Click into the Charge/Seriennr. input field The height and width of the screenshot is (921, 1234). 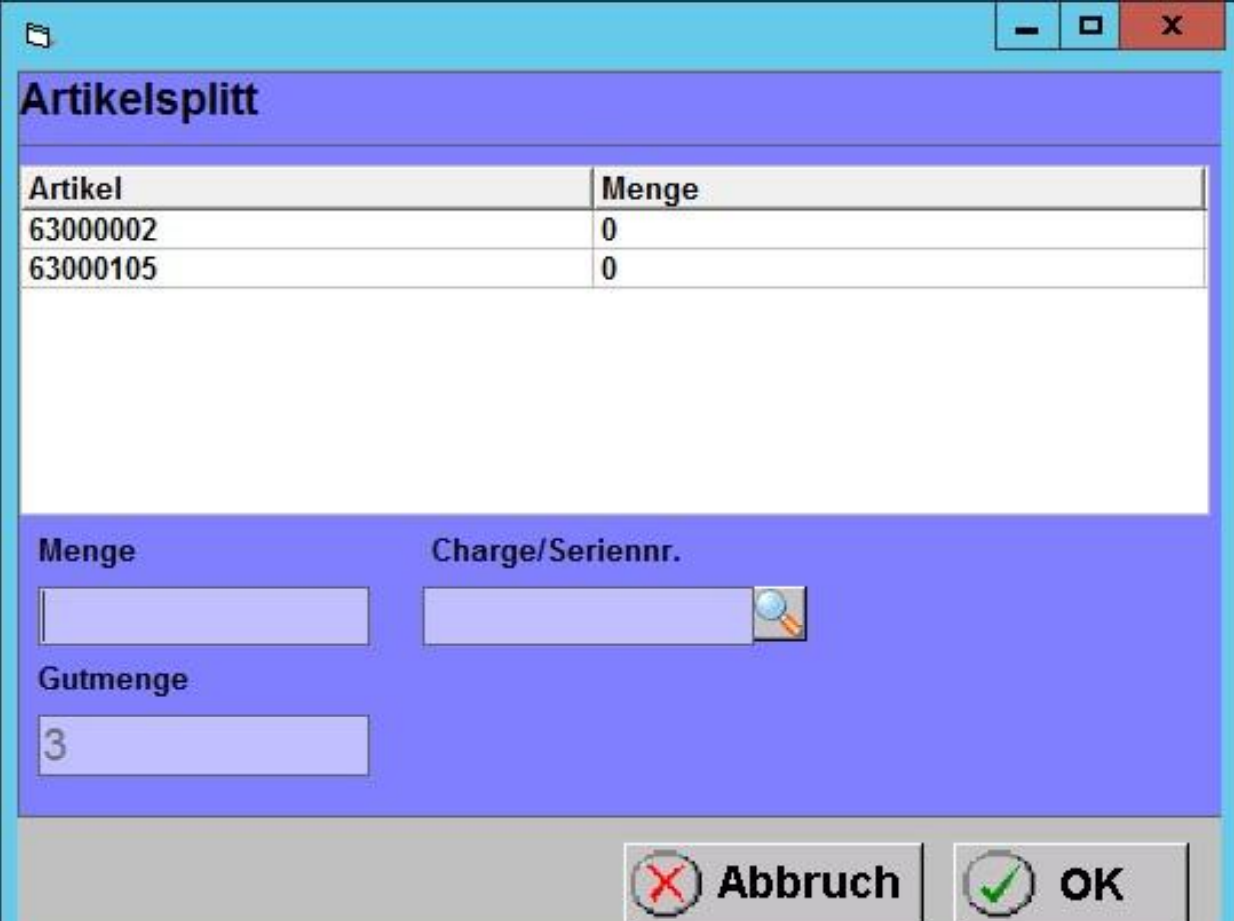point(587,616)
